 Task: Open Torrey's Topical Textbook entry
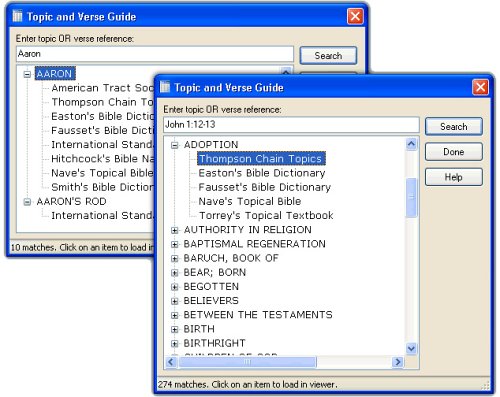click(266, 215)
